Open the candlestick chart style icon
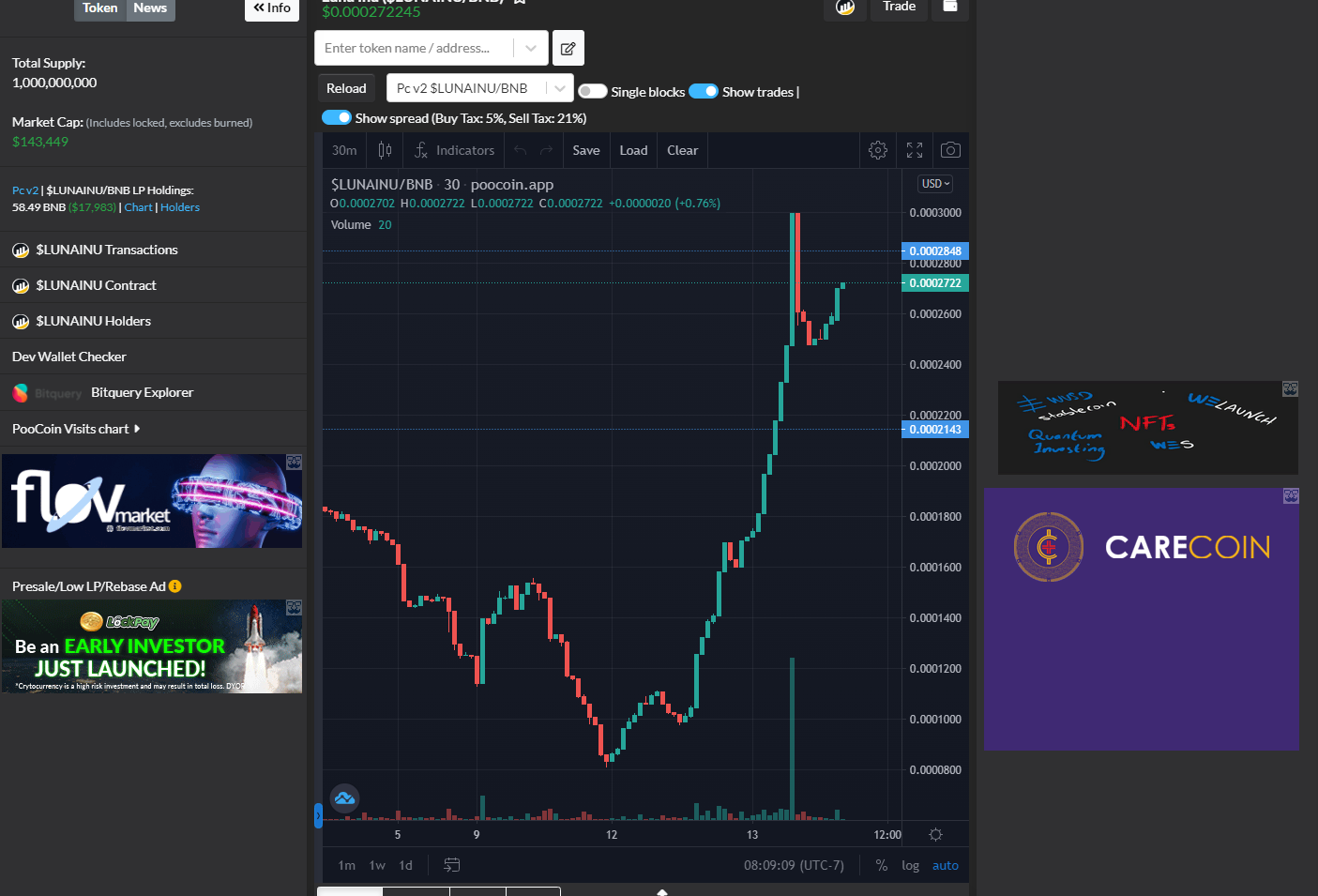 click(x=385, y=150)
